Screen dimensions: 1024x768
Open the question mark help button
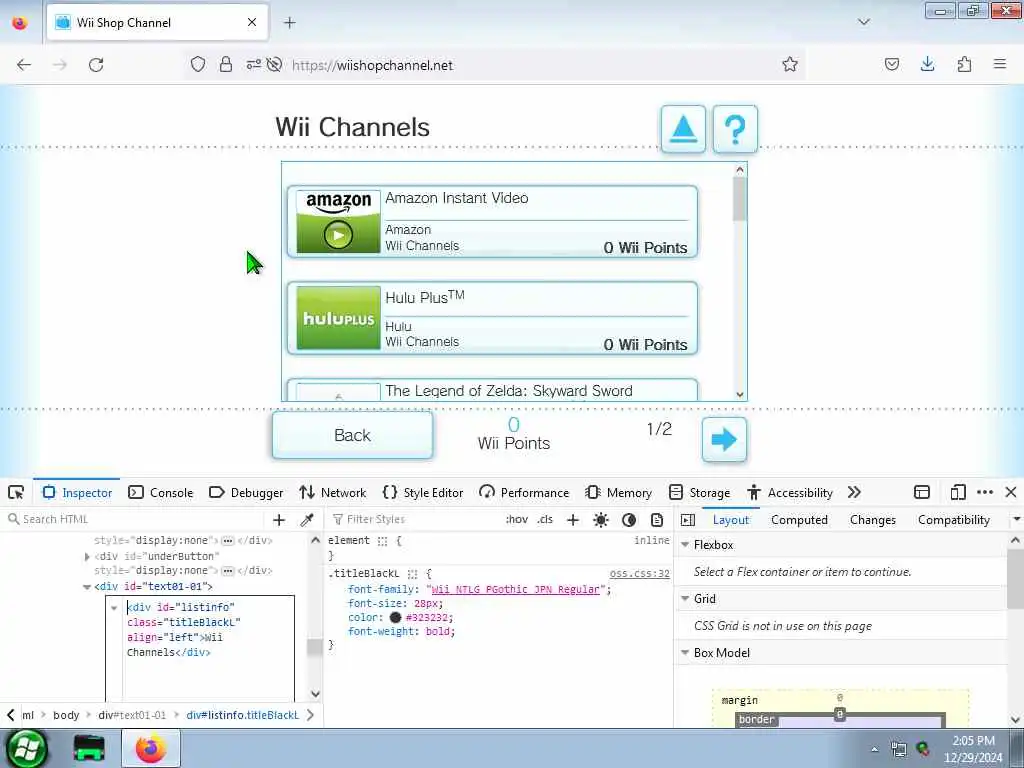735,129
